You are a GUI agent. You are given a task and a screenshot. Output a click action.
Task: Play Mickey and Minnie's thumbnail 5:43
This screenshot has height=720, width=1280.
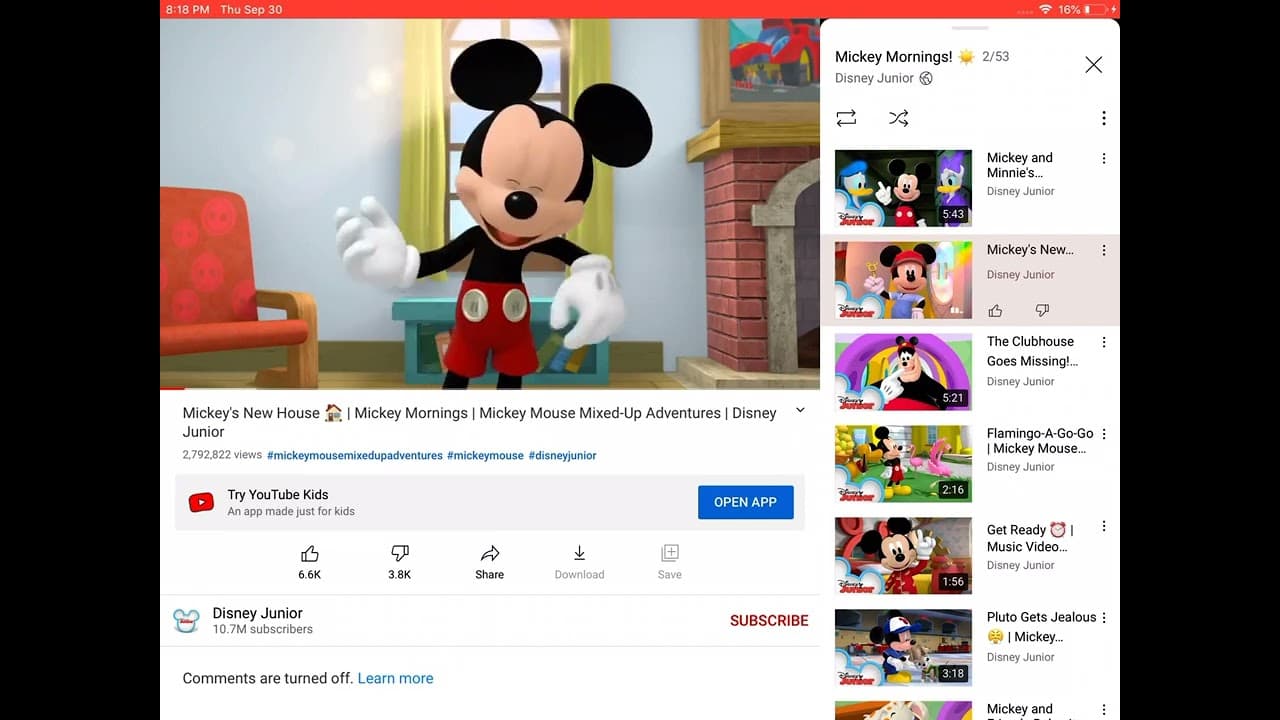pos(903,188)
